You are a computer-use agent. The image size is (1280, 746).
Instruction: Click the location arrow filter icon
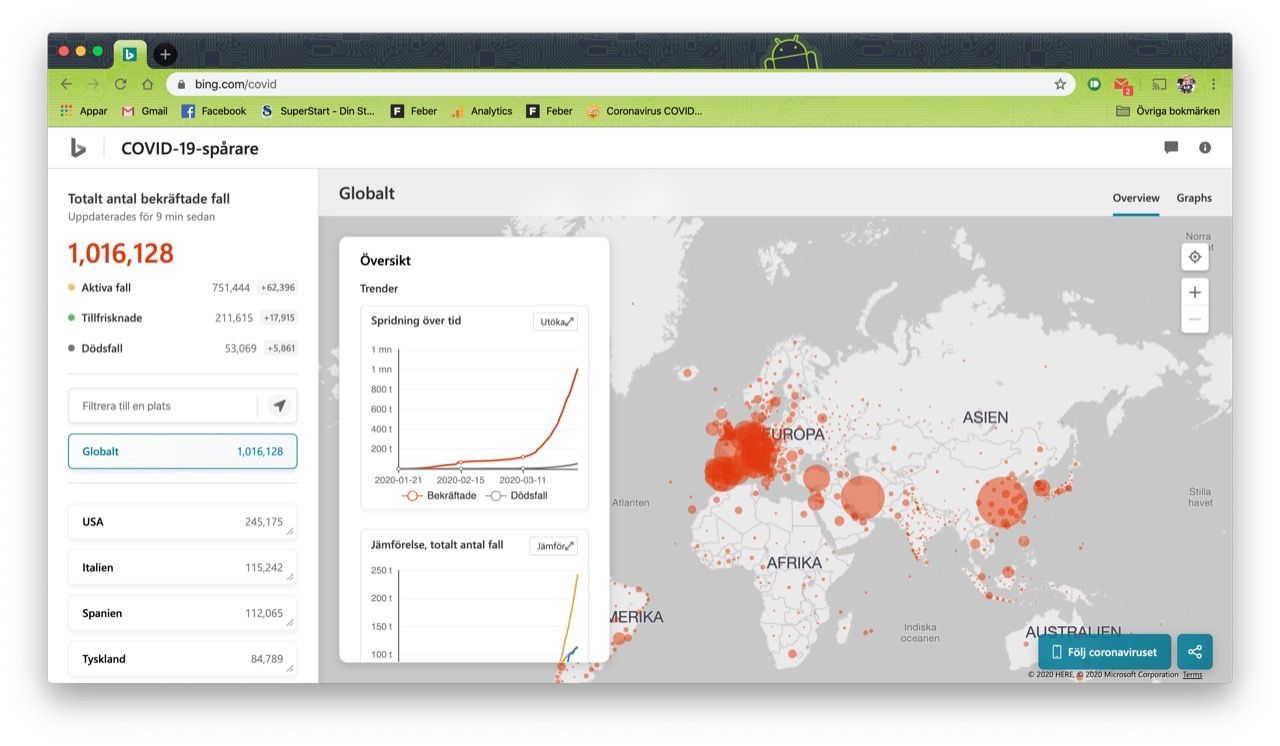point(279,406)
